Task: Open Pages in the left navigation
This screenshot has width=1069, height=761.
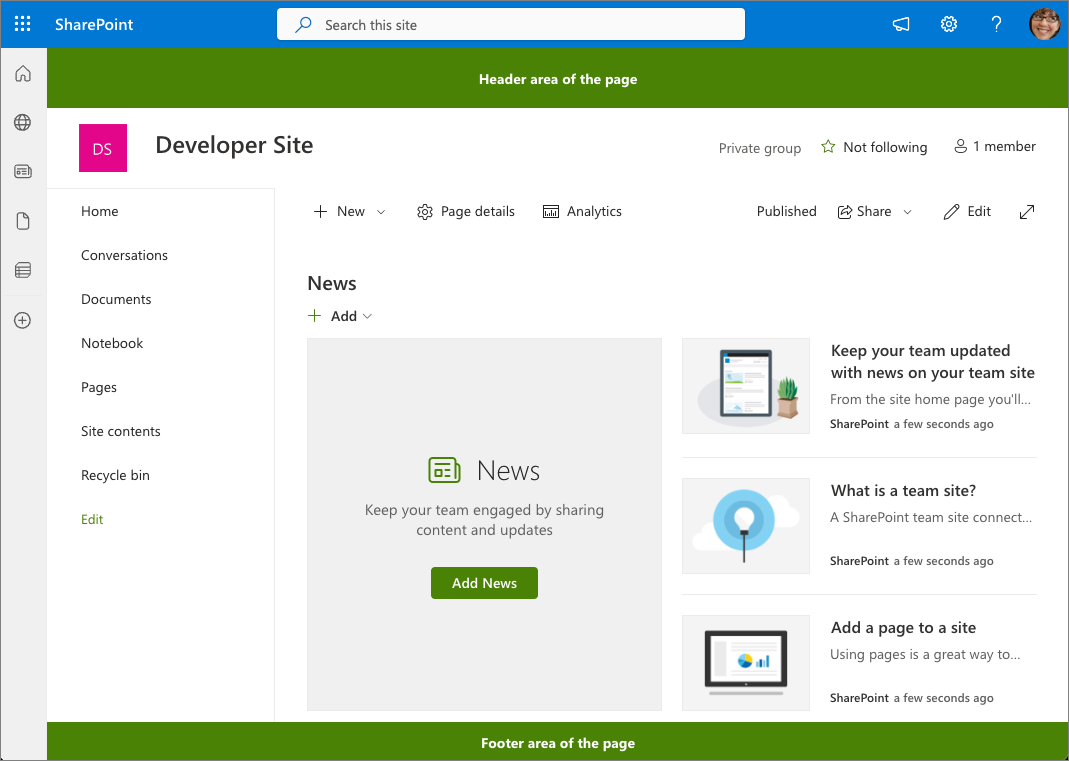Action: pyautogui.click(x=99, y=387)
